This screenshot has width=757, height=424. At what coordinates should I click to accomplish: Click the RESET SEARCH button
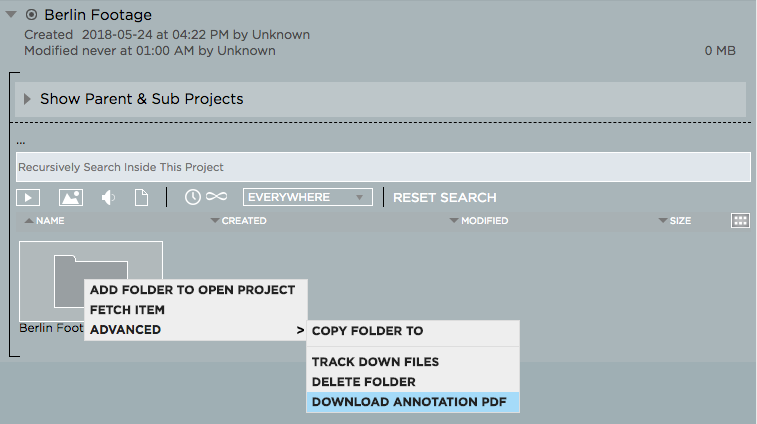(x=445, y=198)
